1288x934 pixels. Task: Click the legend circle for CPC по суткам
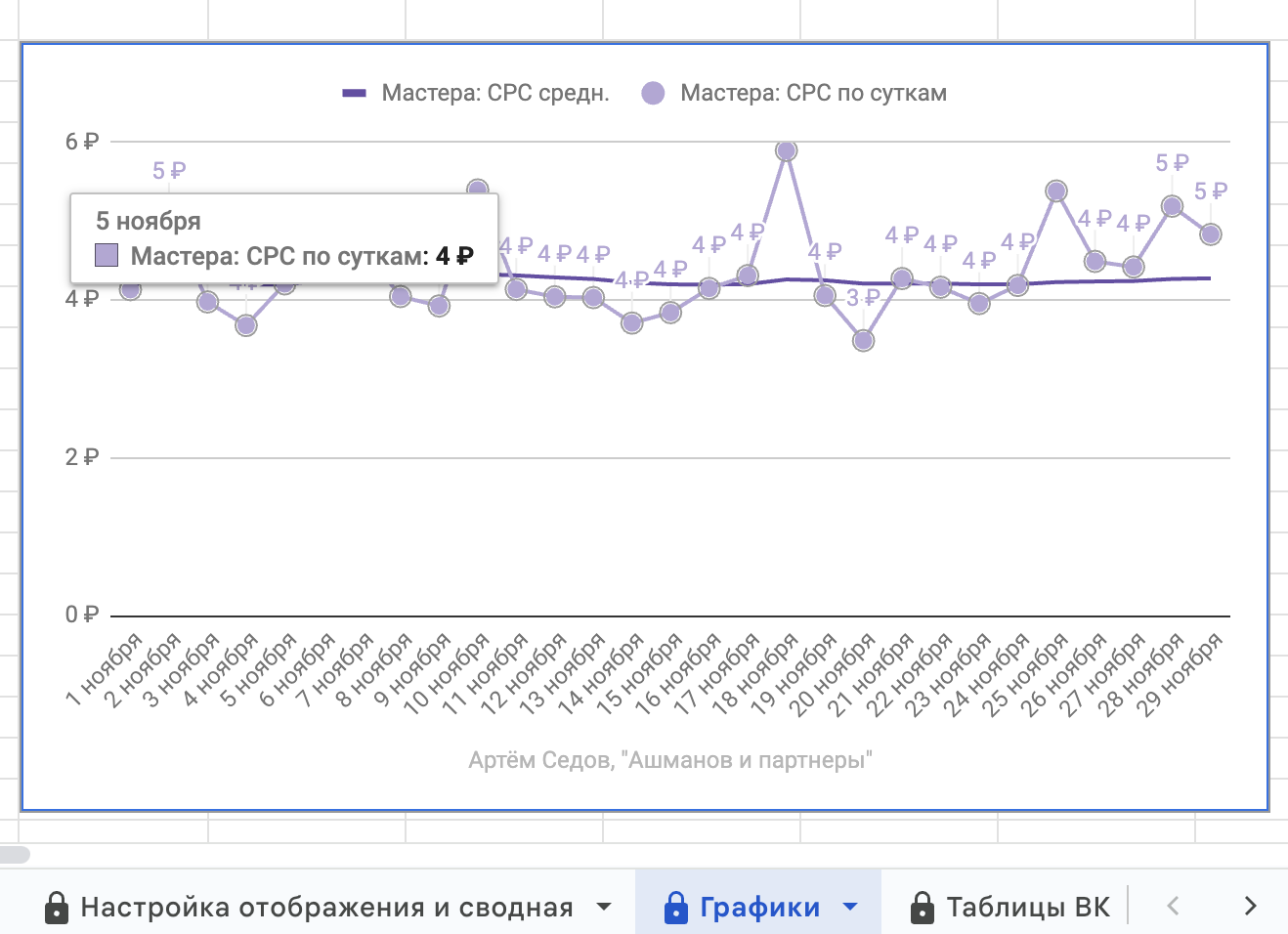pyautogui.click(x=653, y=93)
